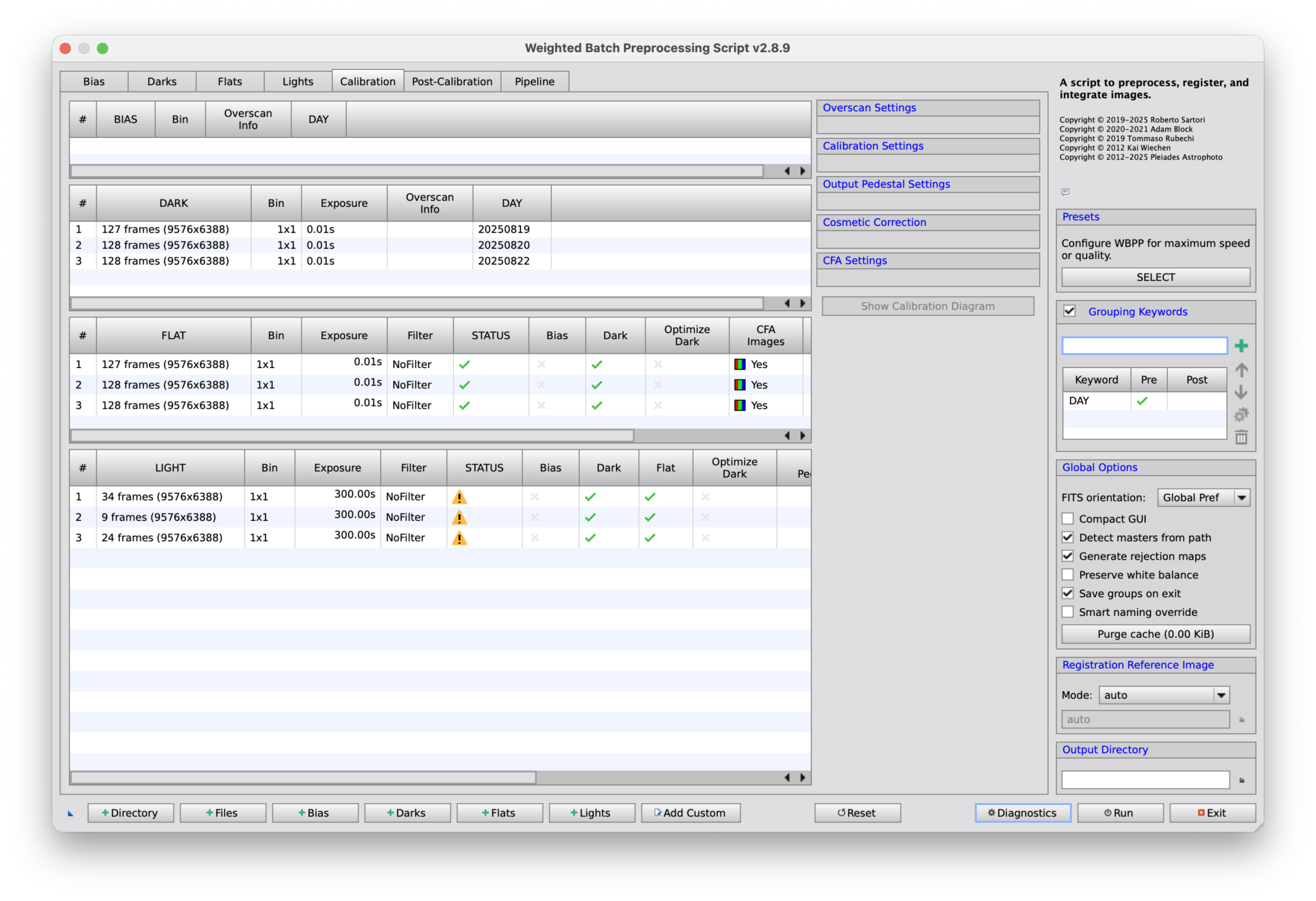Click the move keyword down arrow
The width and height of the screenshot is (1316, 901).
[x=1241, y=393]
